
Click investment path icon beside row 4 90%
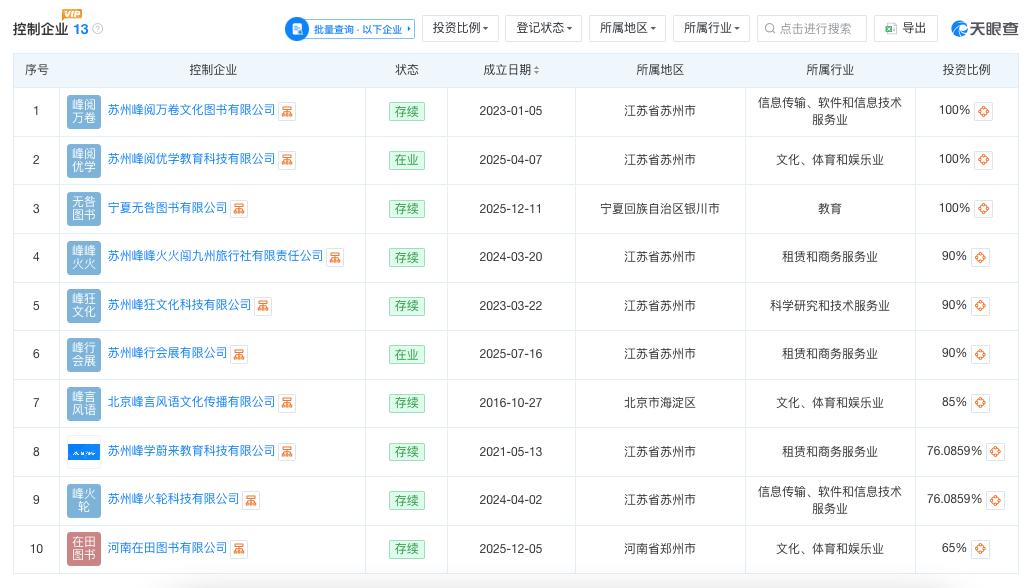pyautogui.click(x=980, y=257)
